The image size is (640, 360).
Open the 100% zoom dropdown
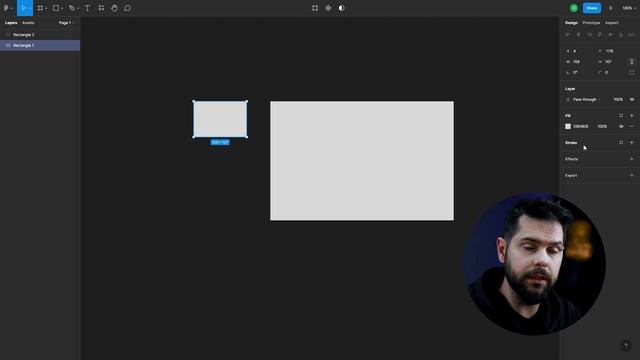[628, 8]
